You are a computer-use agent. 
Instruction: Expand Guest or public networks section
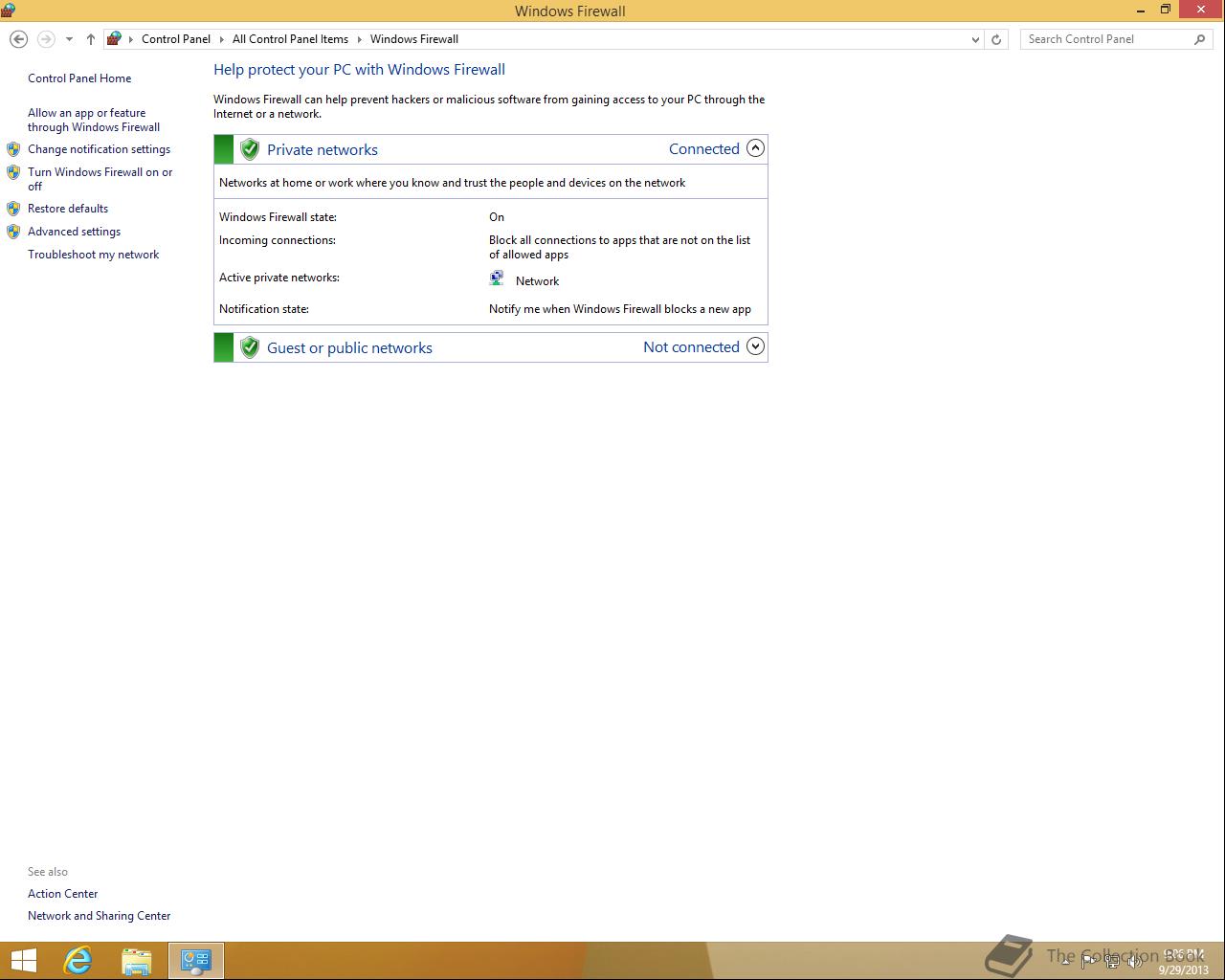pyautogui.click(x=755, y=346)
